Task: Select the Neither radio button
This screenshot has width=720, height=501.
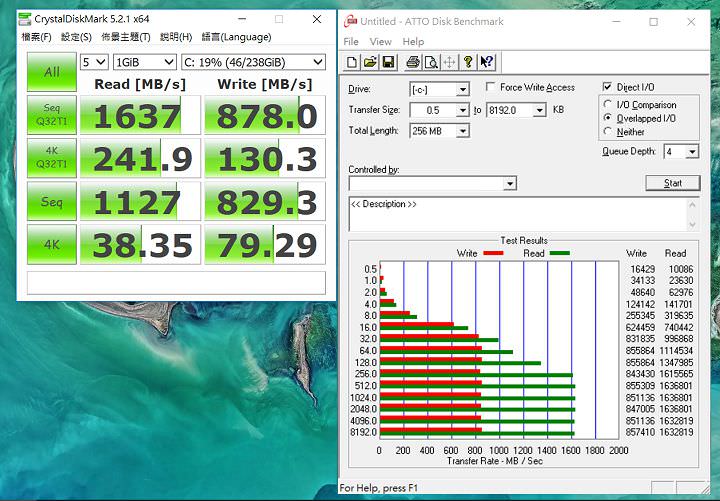Action: 608,132
